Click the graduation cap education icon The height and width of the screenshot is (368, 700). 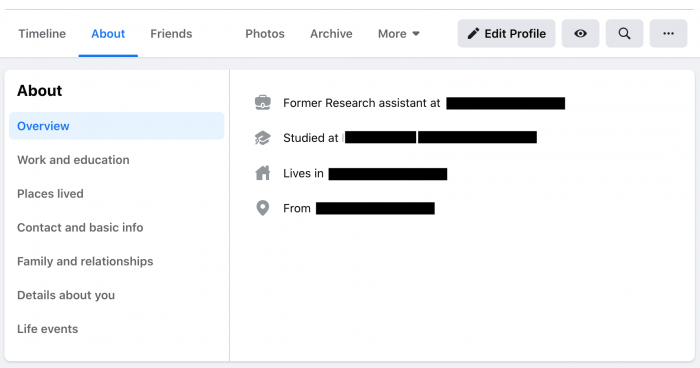pyautogui.click(x=262, y=138)
